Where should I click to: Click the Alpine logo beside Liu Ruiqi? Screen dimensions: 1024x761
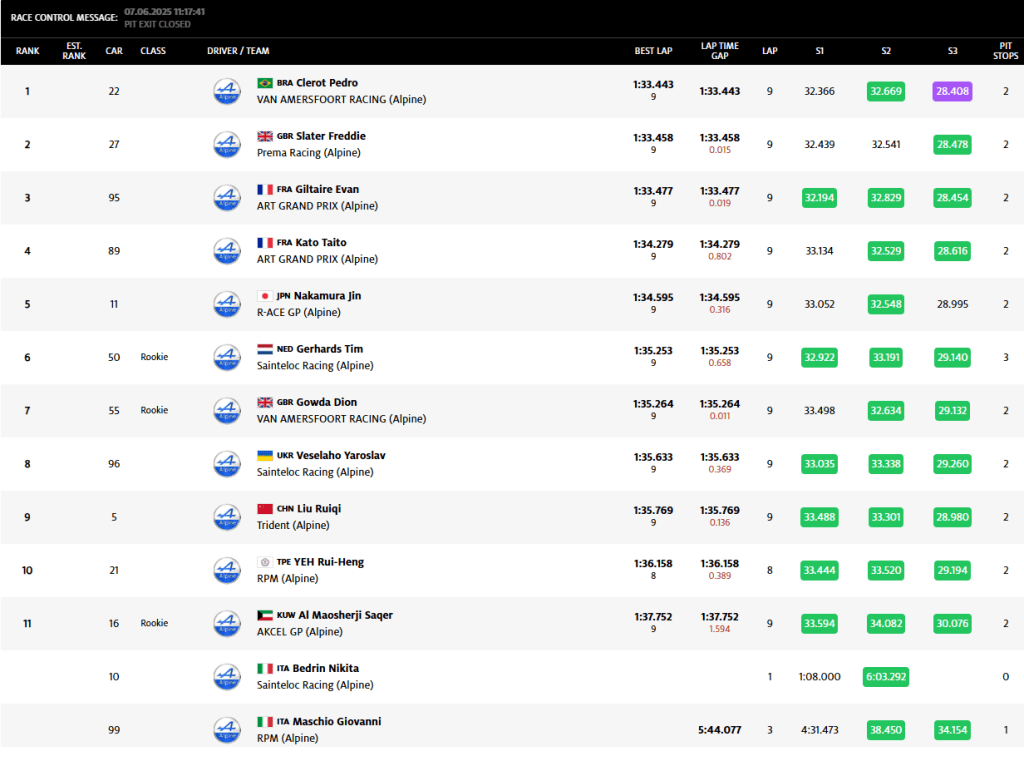tap(227, 517)
